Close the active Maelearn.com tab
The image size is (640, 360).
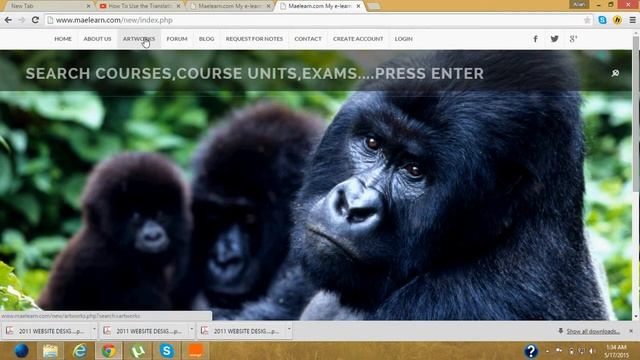(x=358, y=6)
